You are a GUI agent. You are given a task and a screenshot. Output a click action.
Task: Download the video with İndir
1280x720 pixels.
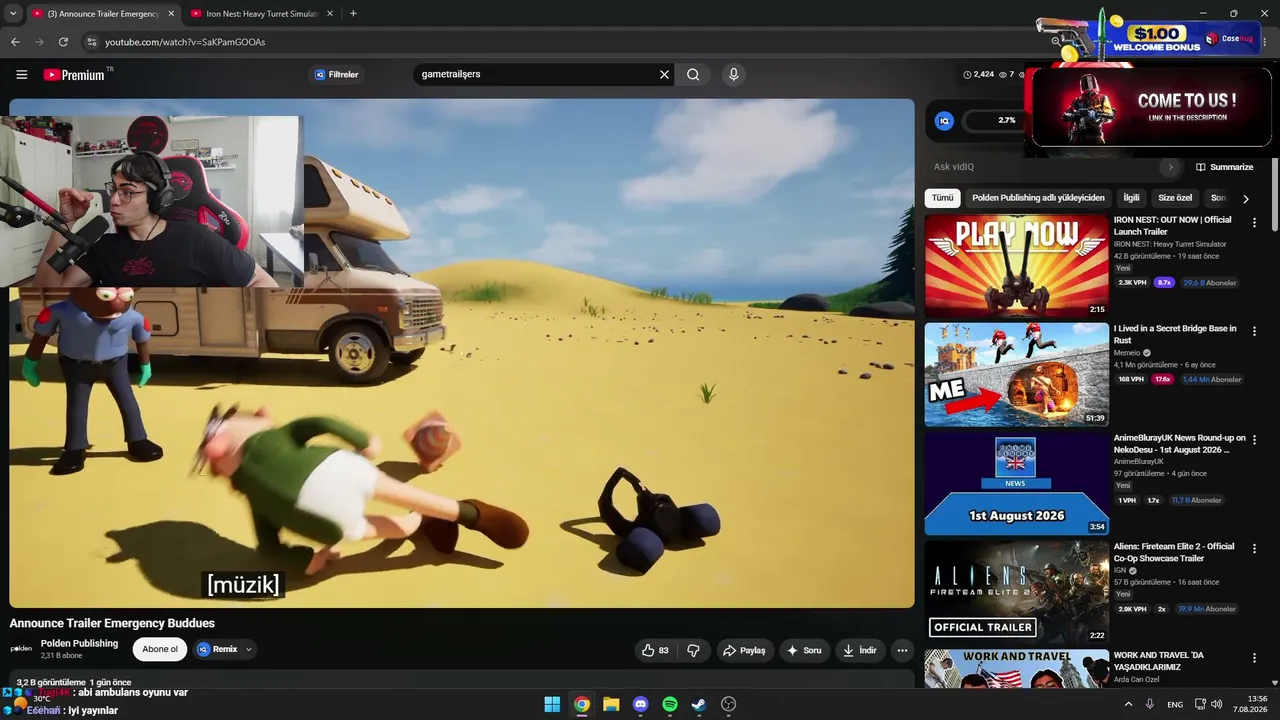click(x=860, y=650)
